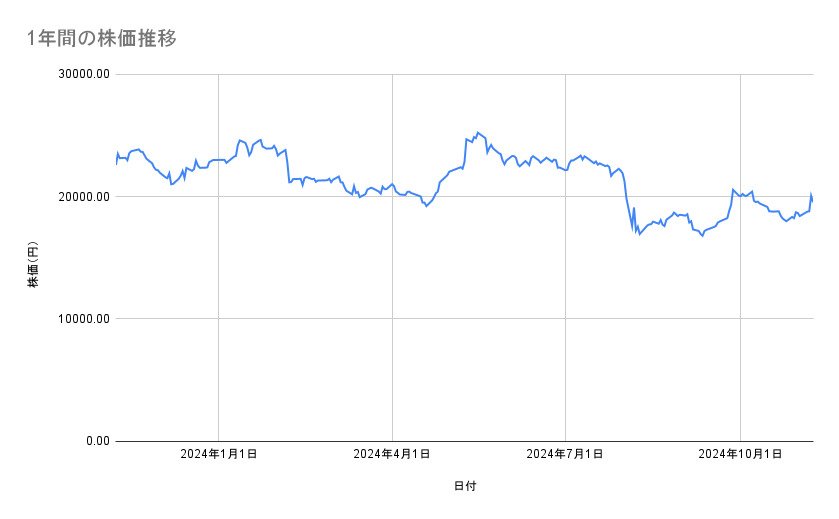Click the vertical gridline above 2024年7月1日
The height and width of the screenshot is (519, 839).
click(x=566, y=300)
